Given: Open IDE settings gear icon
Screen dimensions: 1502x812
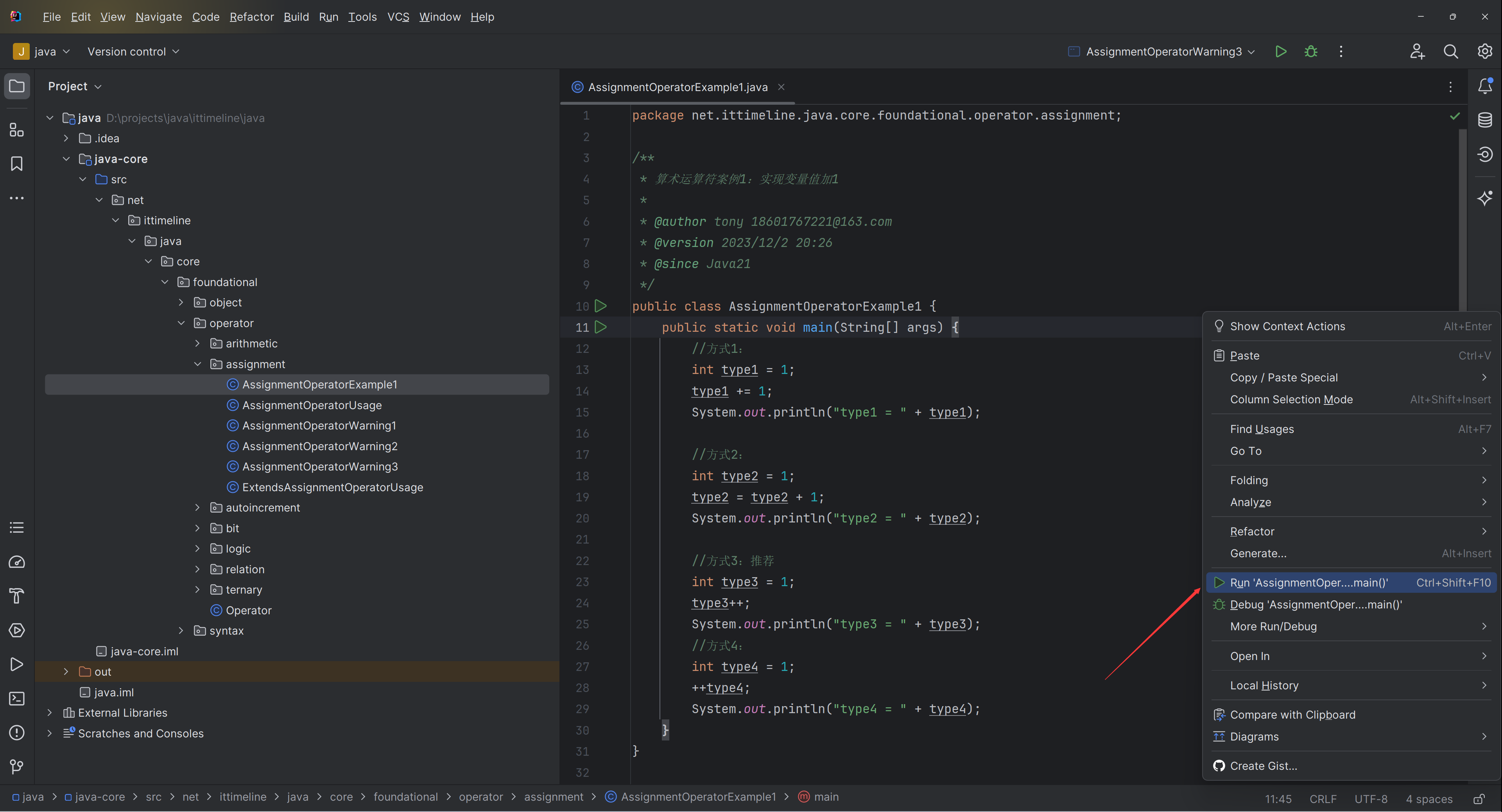Looking at the screenshot, I should 1484,51.
